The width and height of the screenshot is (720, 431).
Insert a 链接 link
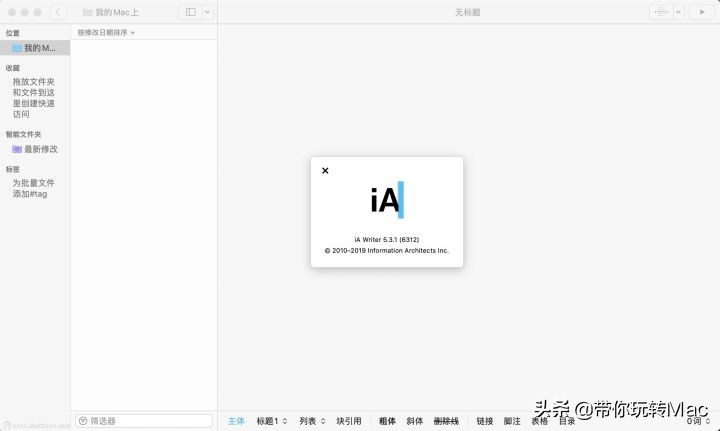pyautogui.click(x=485, y=421)
